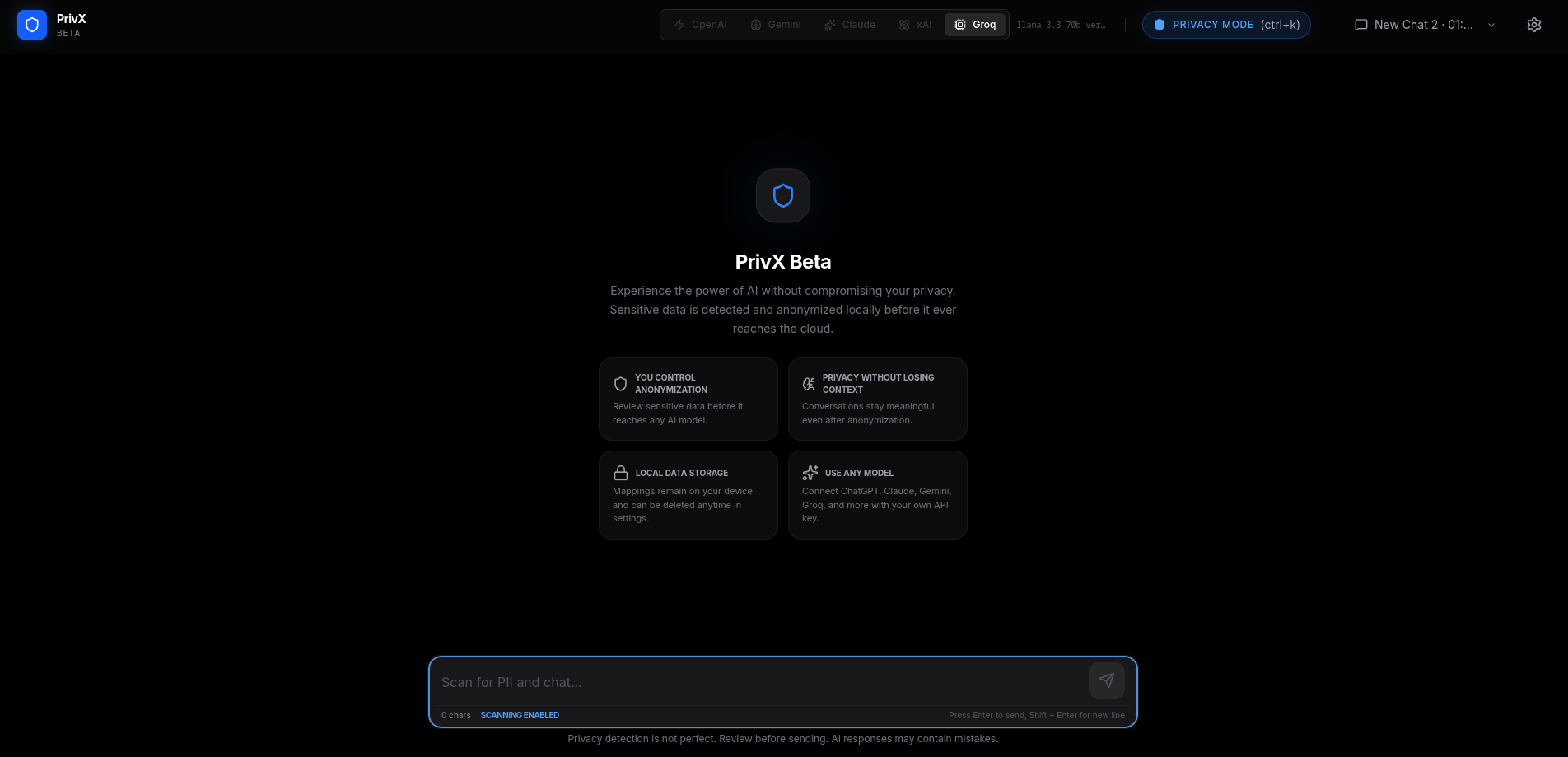Click the PrivX Beta heading
The image size is (1568, 757).
783,262
